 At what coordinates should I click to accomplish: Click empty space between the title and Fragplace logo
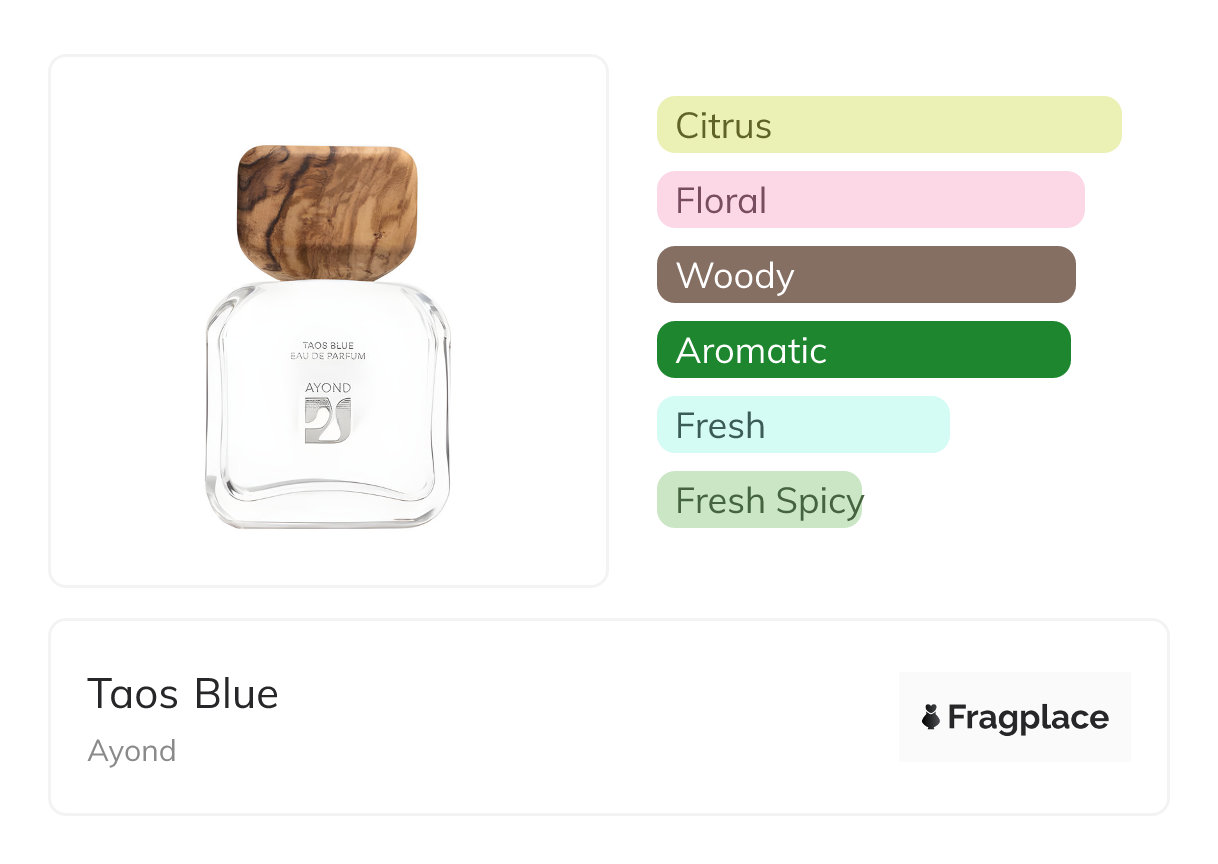tap(590, 717)
